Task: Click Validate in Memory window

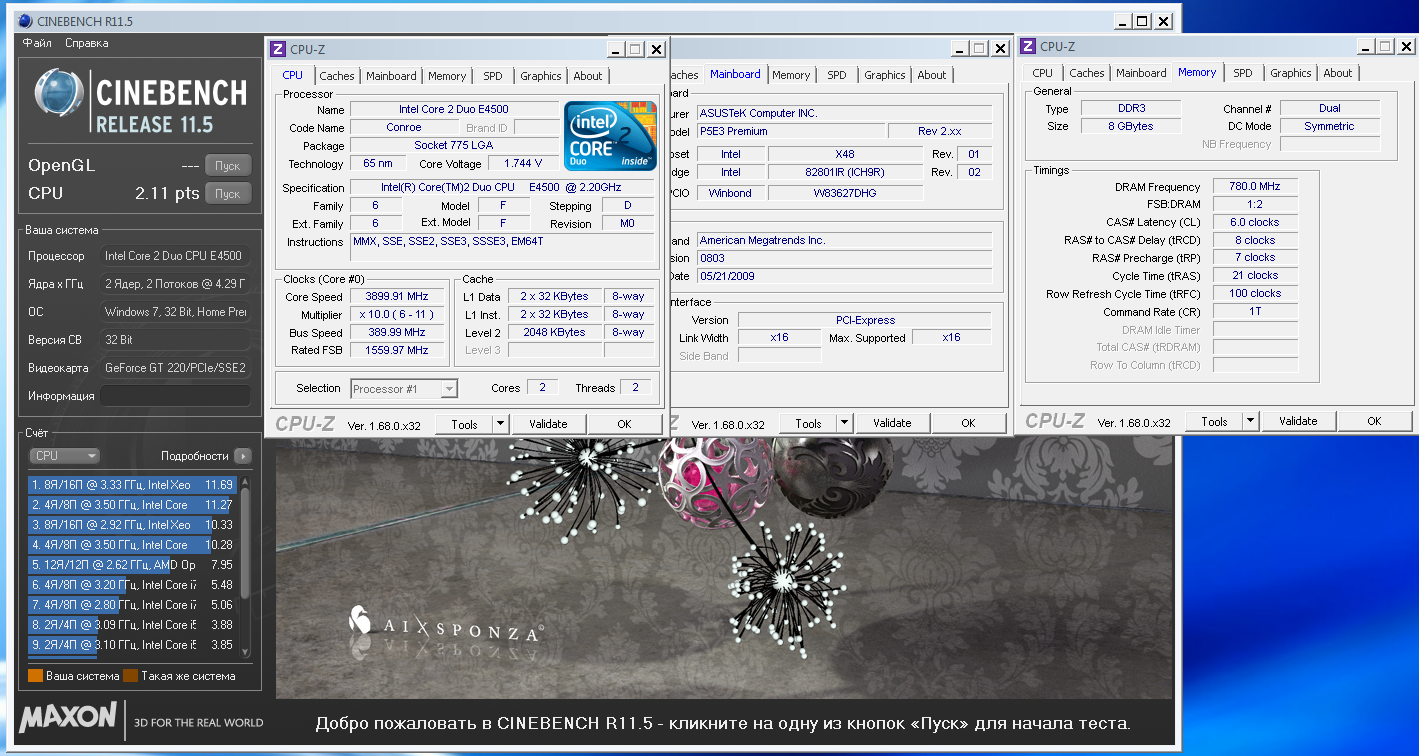Action: (x=1298, y=421)
